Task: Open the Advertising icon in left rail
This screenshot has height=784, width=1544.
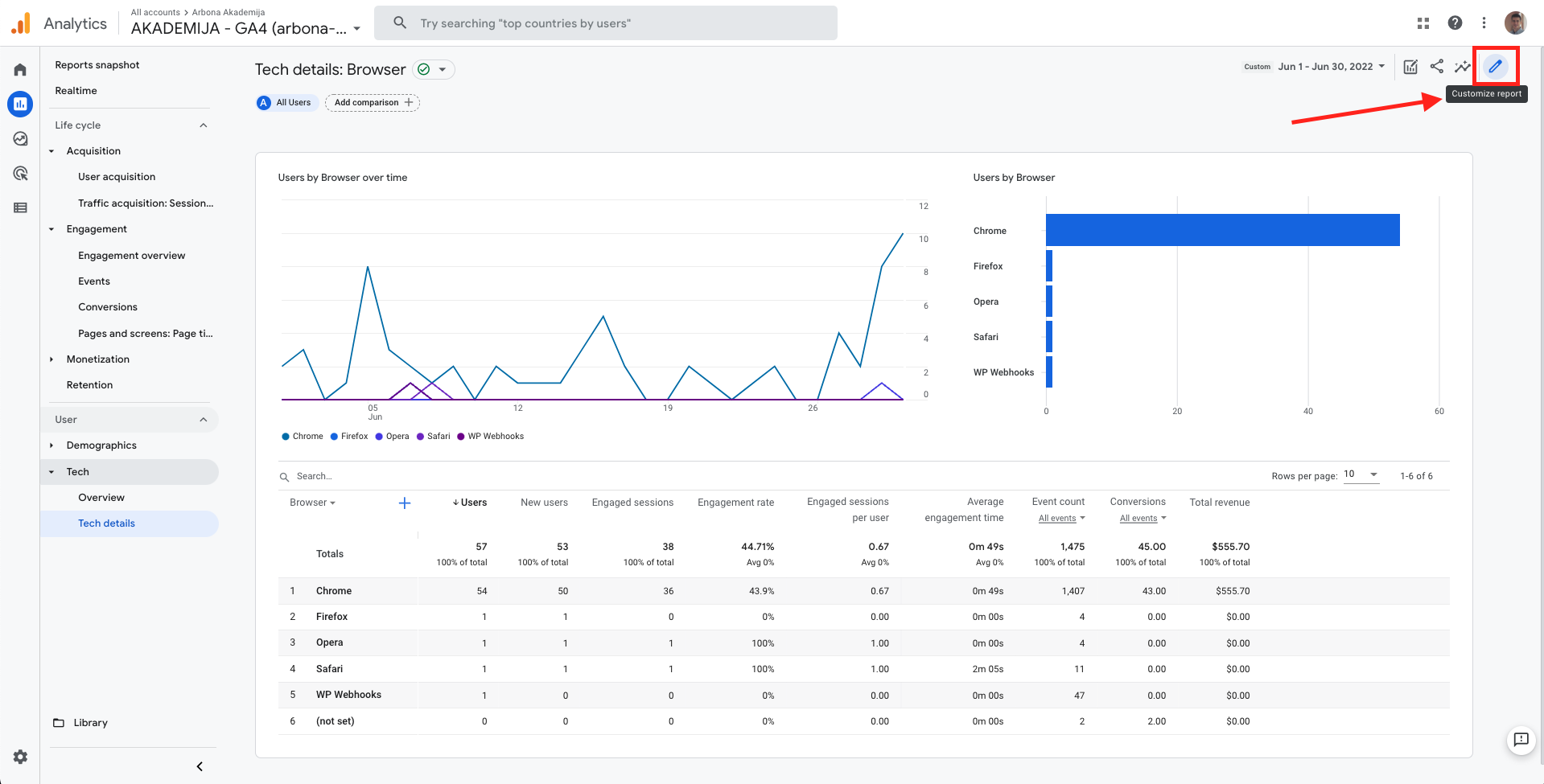Action: 20,173
